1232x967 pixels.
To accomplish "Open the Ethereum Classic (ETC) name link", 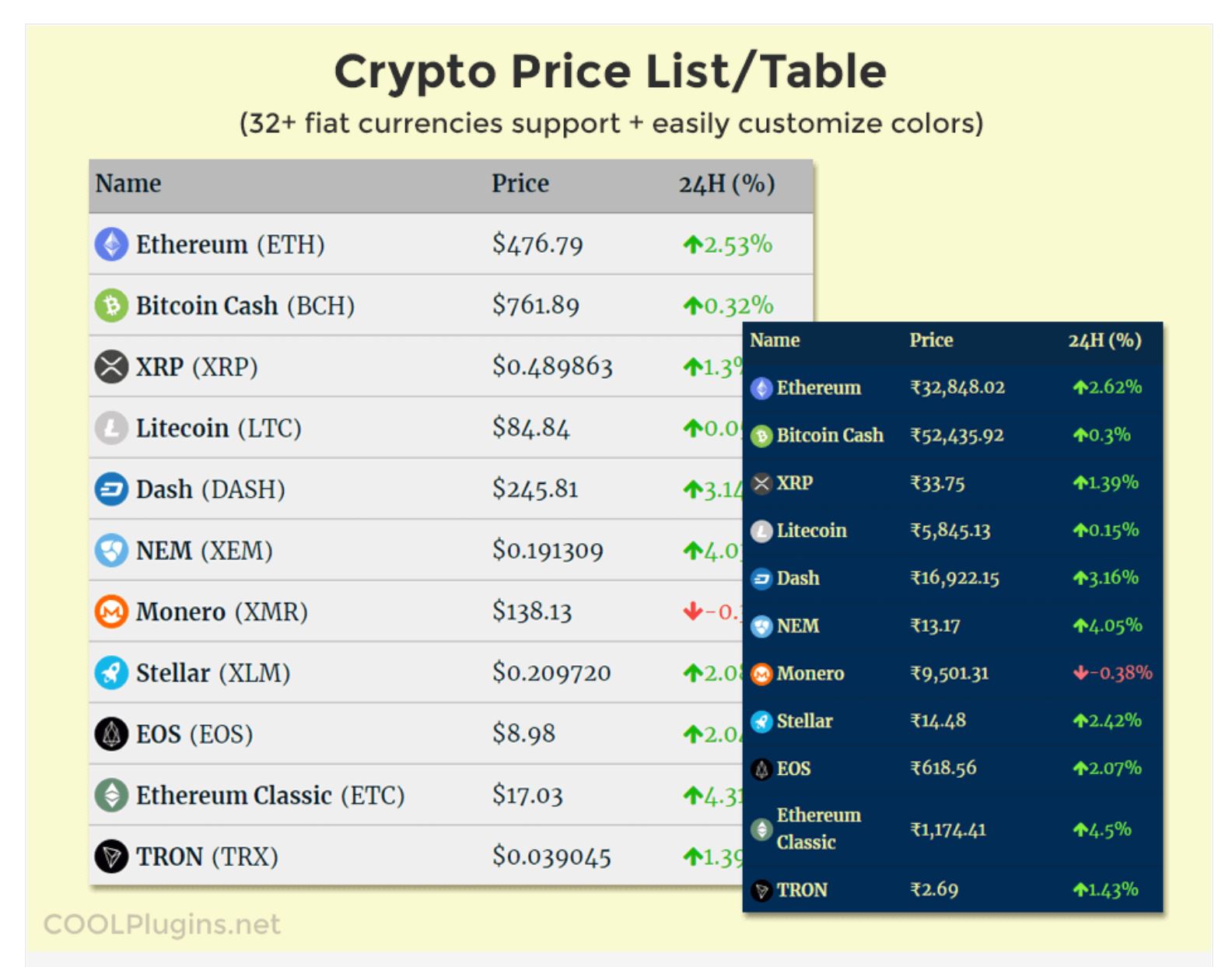I will pyautogui.click(x=271, y=795).
